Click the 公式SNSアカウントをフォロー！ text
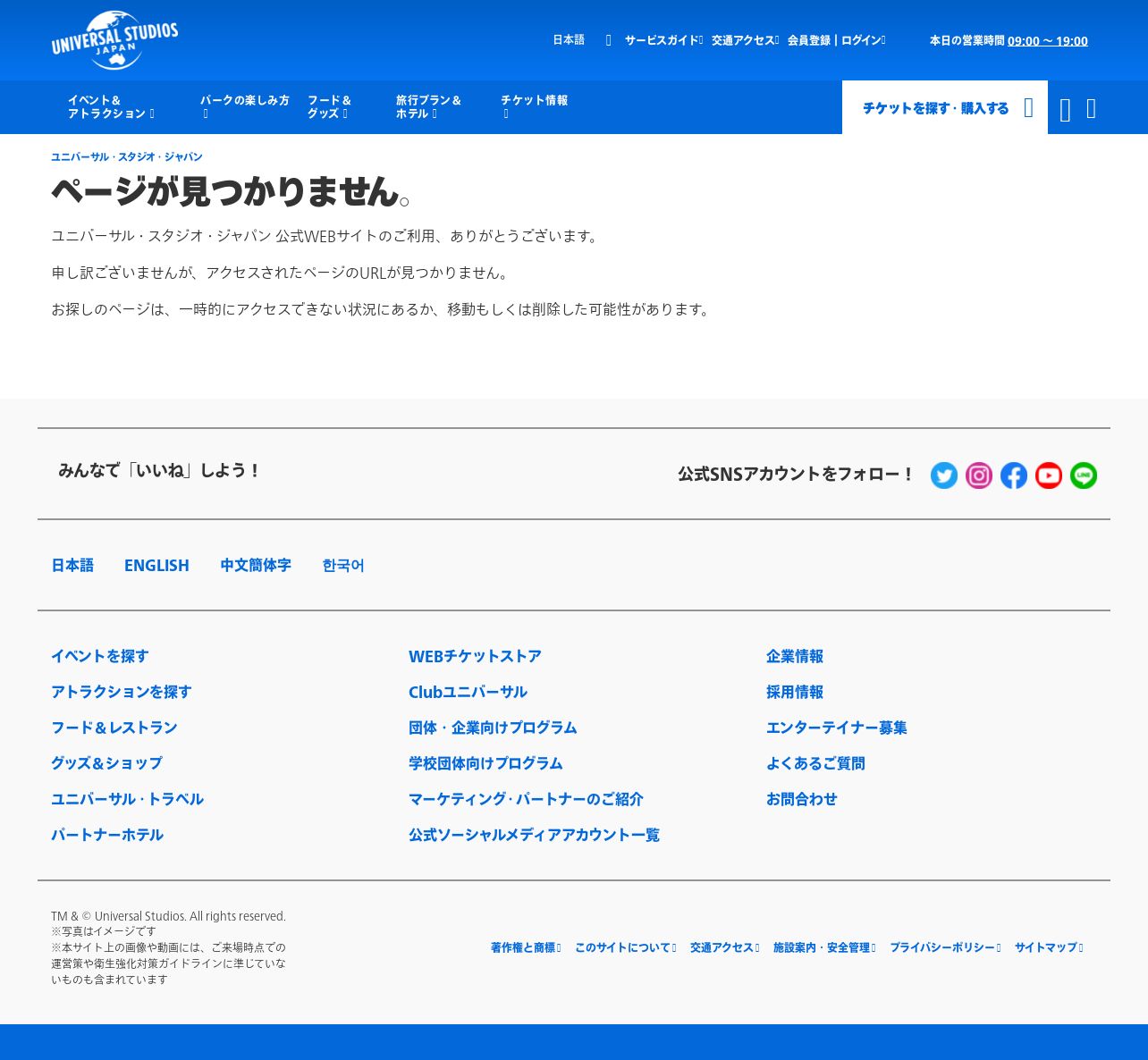 point(796,474)
